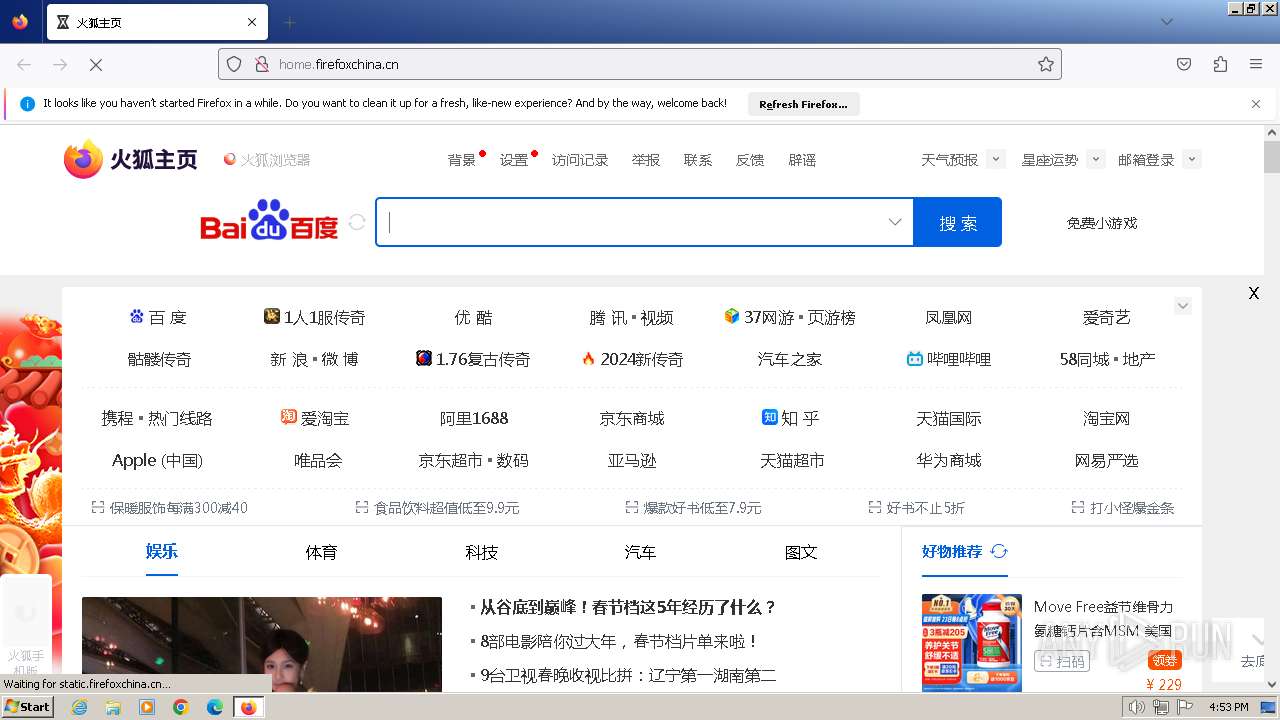Click the volume speaker tray icon
The height and width of the screenshot is (720, 1280).
1136,707
